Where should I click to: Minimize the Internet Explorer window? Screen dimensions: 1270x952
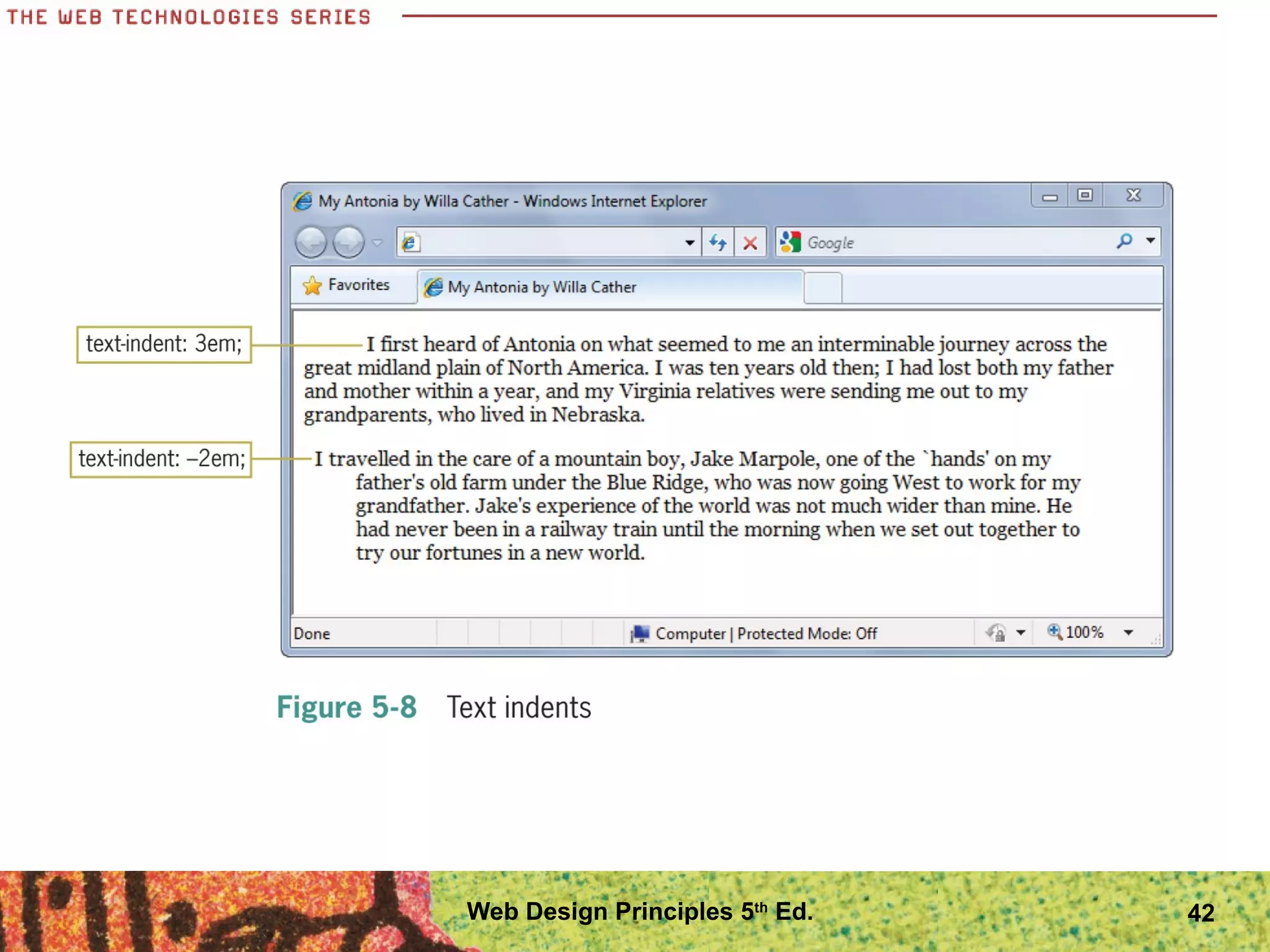[1050, 196]
